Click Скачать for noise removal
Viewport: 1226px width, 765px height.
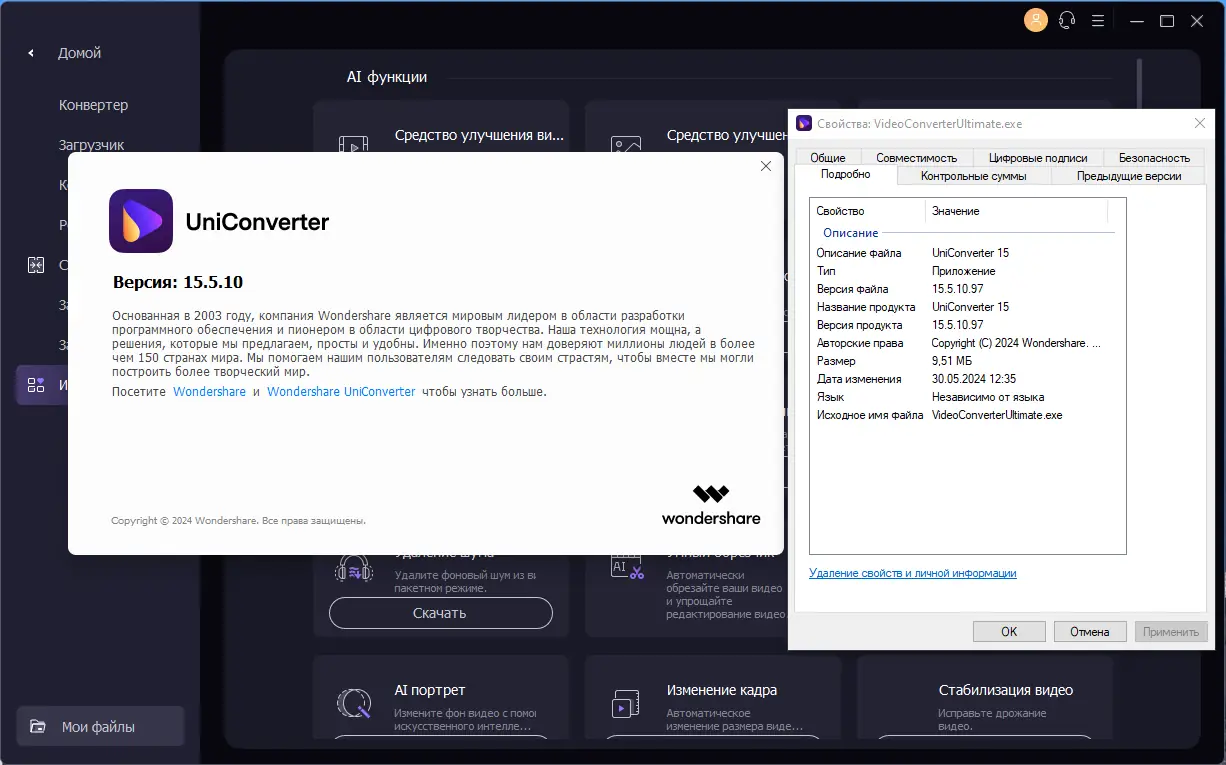point(440,613)
